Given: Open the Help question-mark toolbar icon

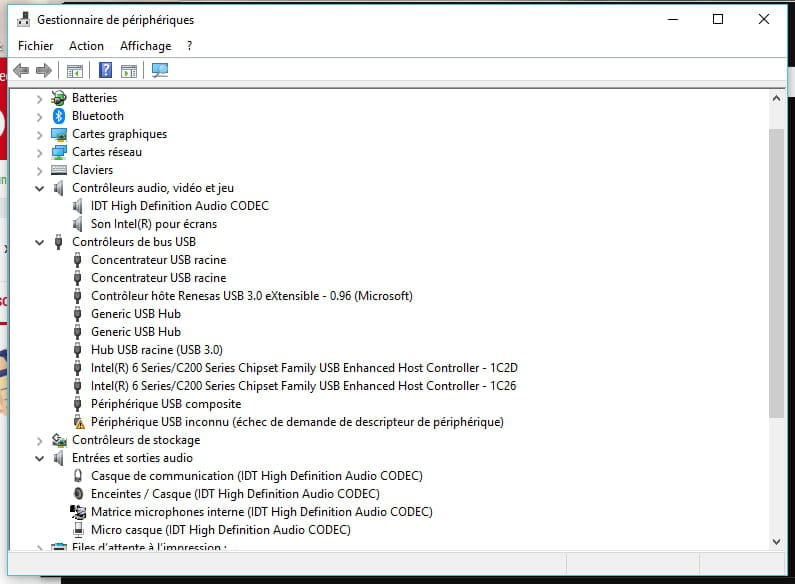Looking at the screenshot, I should pos(105,70).
